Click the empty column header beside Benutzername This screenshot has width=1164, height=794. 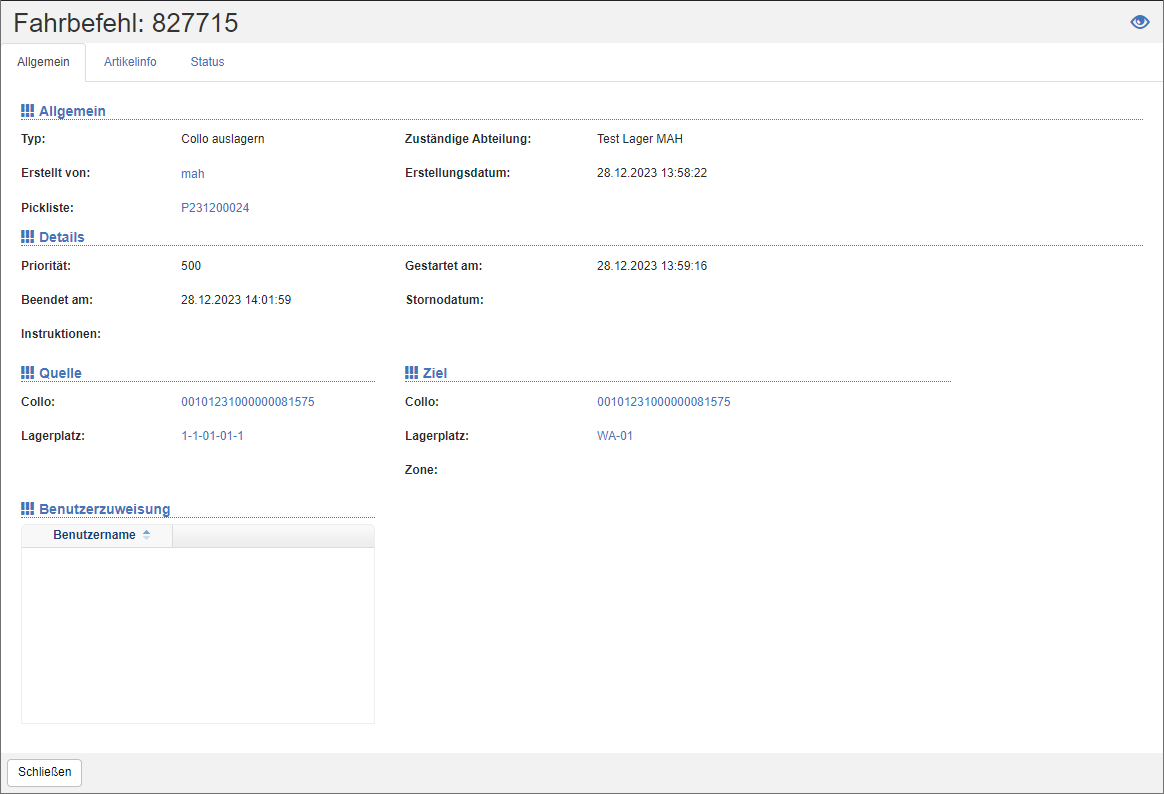(x=272, y=535)
